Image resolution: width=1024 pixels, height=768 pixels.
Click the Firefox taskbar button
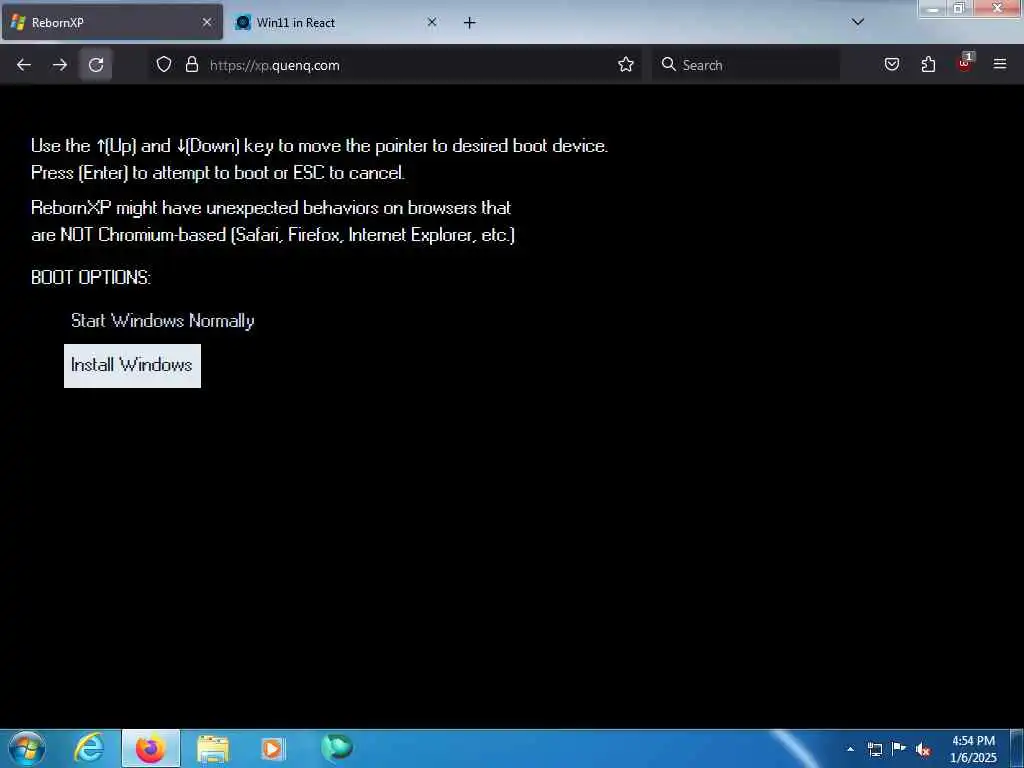pyautogui.click(x=150, y=748)
